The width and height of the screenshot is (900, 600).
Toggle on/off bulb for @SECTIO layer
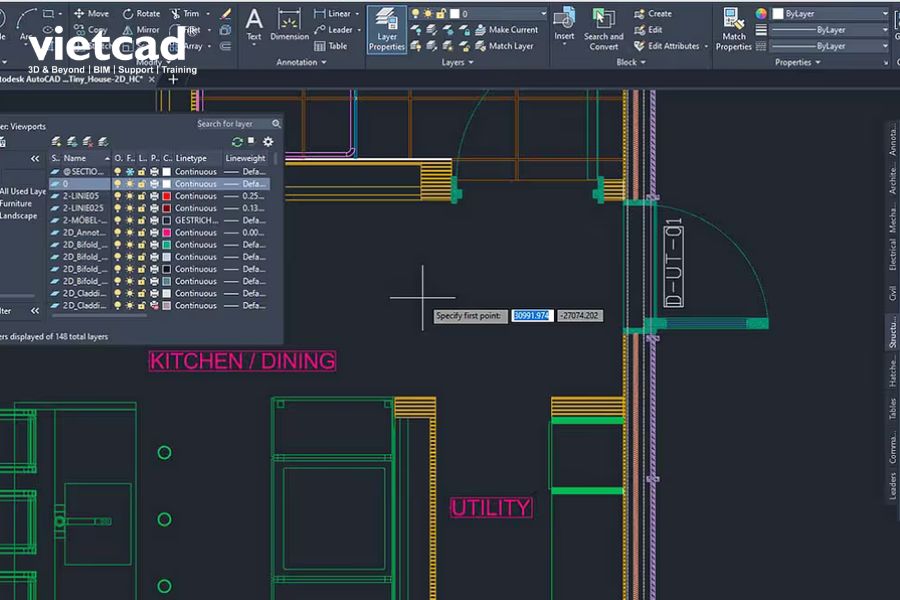pyautogui.click(x=118, y=172)
